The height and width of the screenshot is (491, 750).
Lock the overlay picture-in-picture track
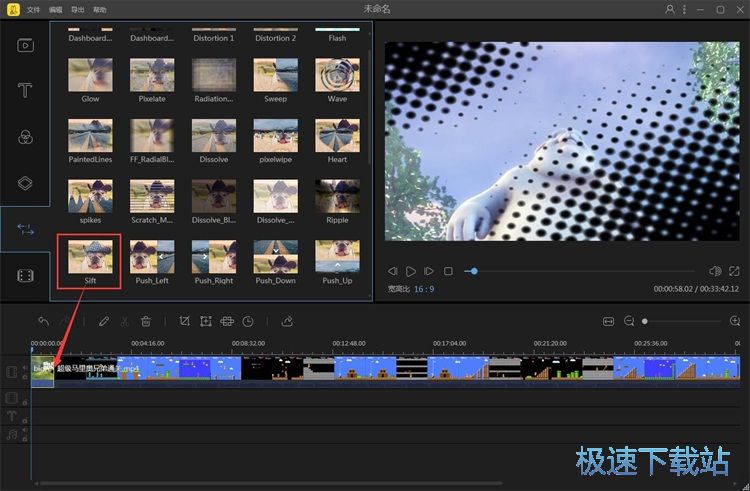coord(25,402)
